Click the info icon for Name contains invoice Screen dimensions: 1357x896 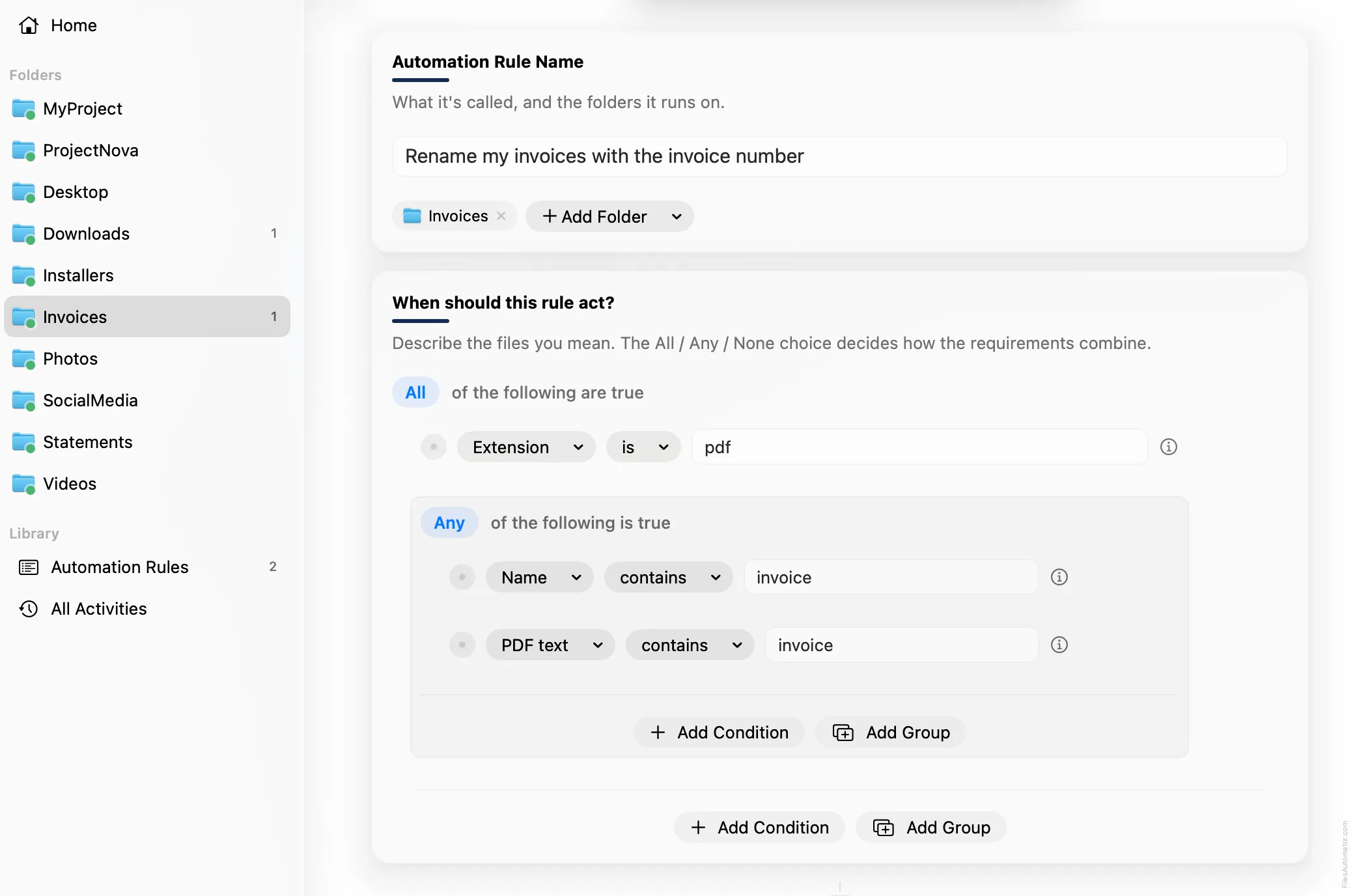(1059, 577)
